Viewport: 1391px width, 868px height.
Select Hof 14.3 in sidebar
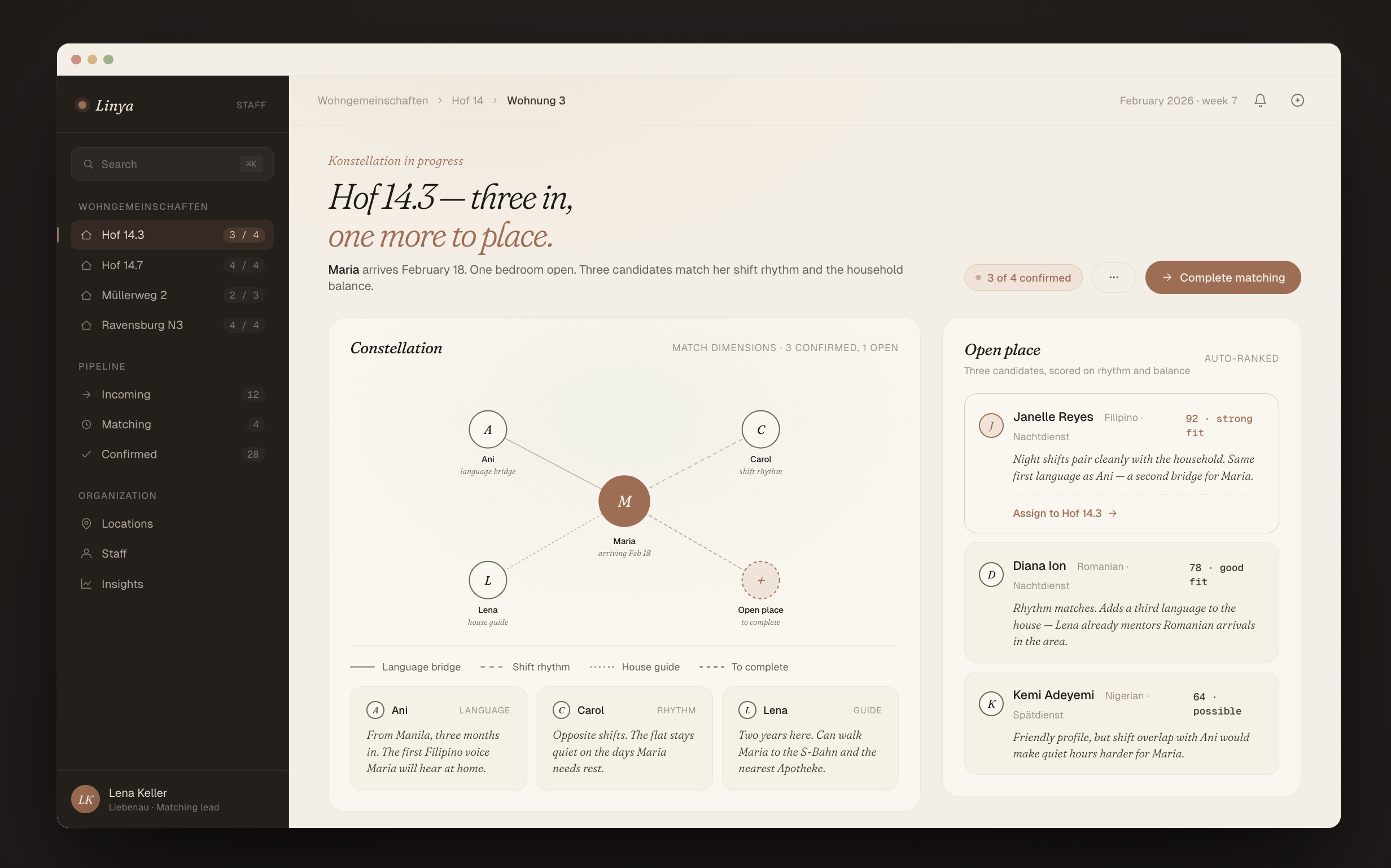(172, 235)
